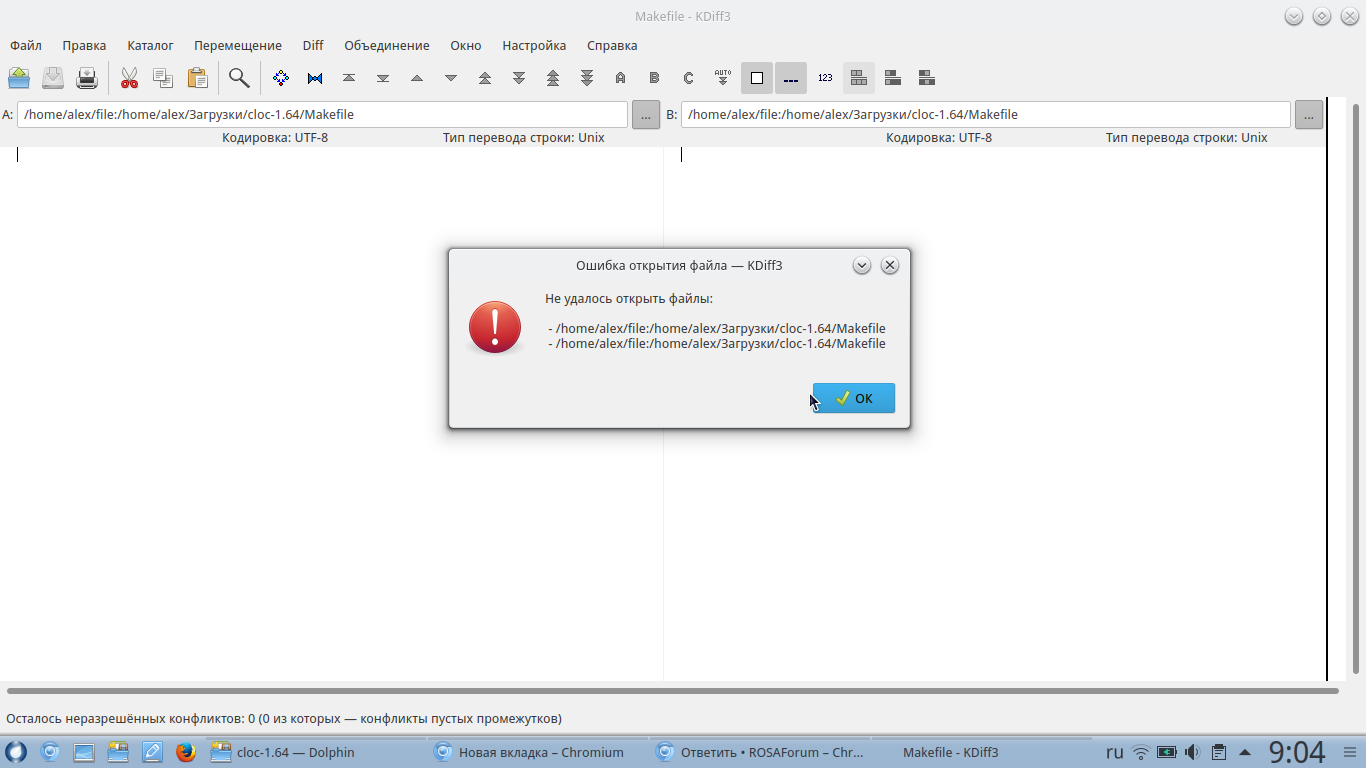
Task: Click the horizontal scrollbar at bottom
Action: [673, 691]
